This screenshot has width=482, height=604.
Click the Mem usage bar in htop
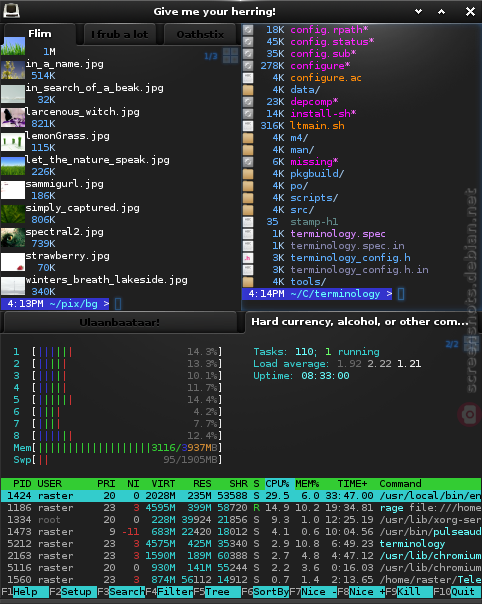118,448
